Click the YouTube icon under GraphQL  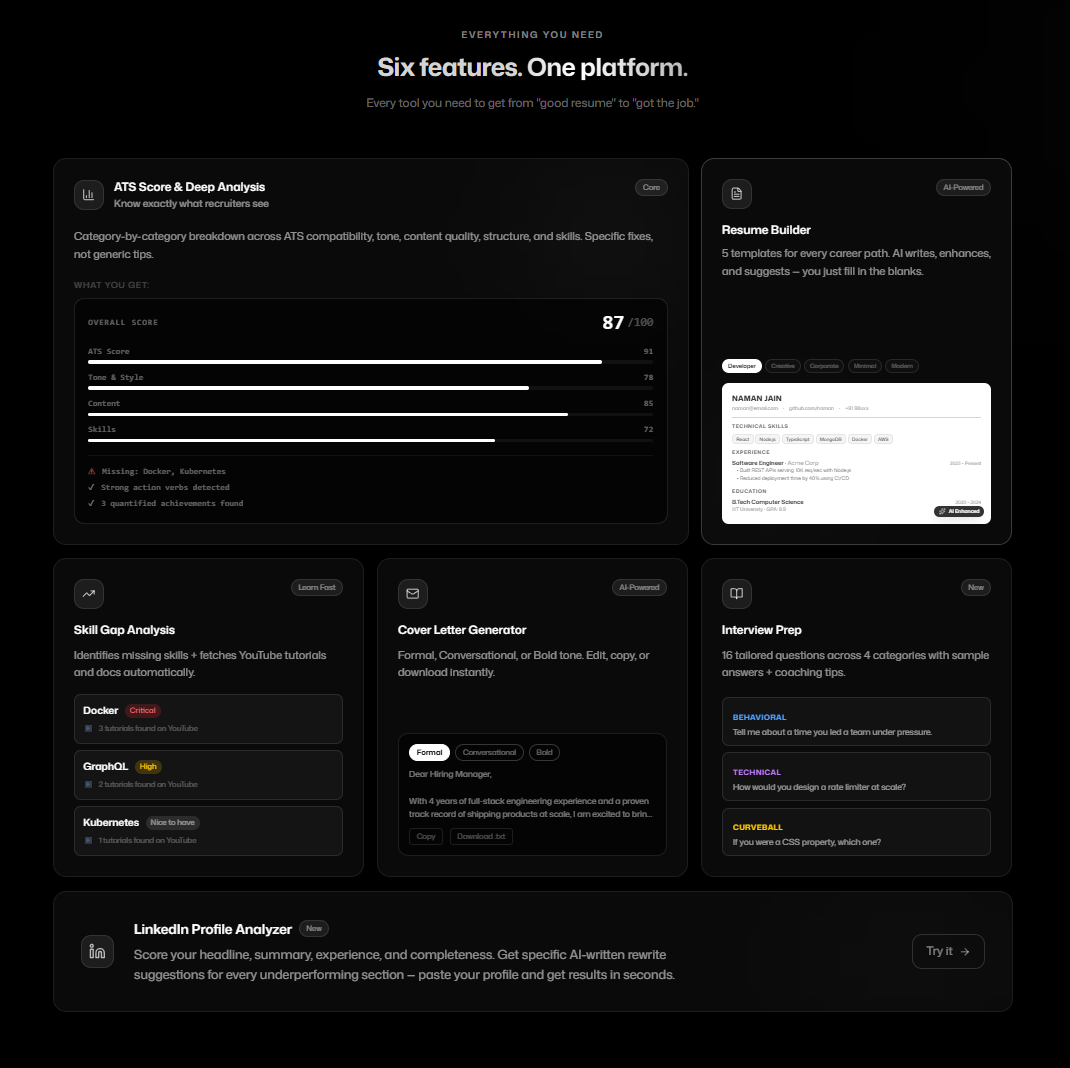click(x=89, y=785)
